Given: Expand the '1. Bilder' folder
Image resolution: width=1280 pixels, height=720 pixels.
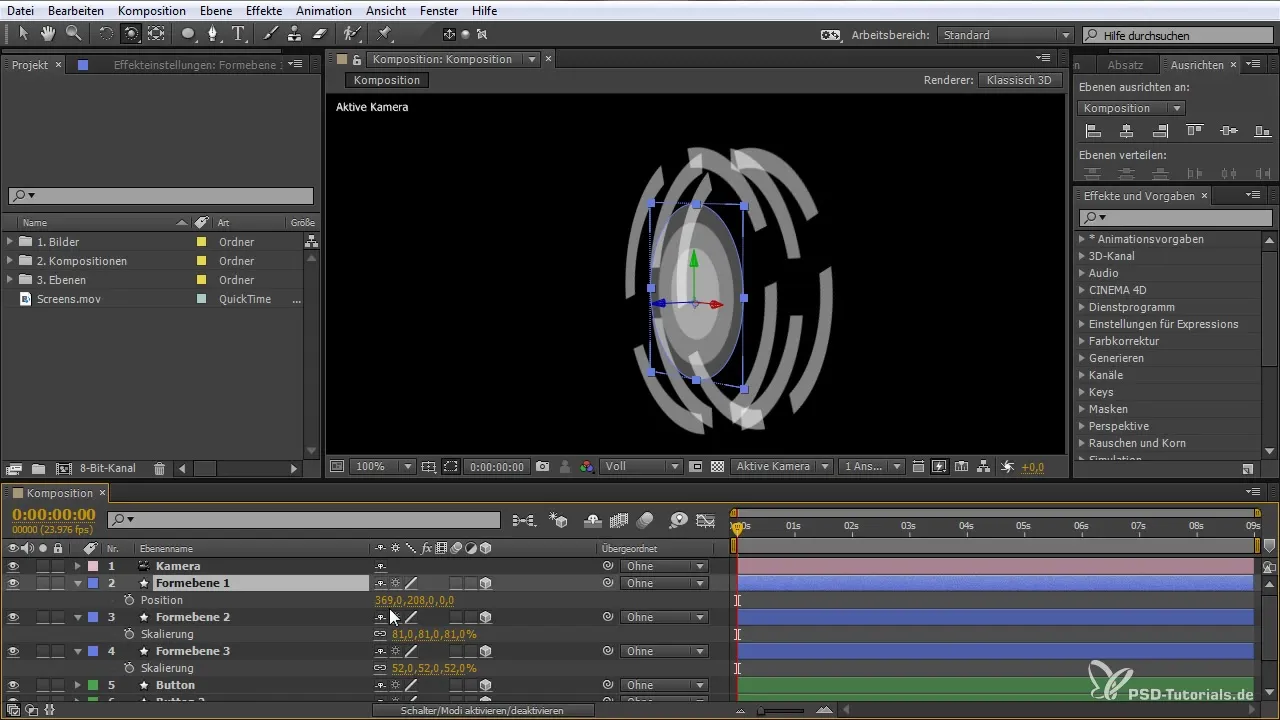Looking at the screenshot, I should coord(10,242).
